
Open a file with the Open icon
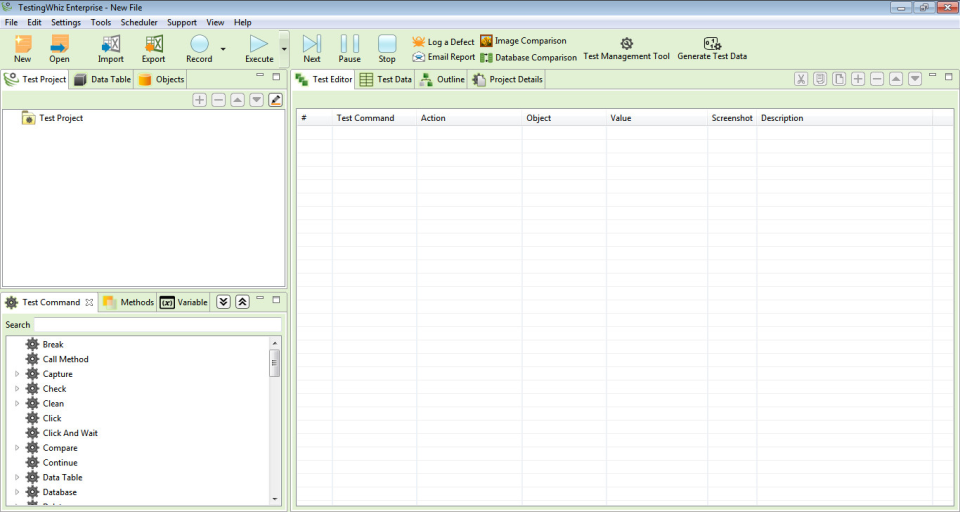pyautogui.click(x=59, y=48)
